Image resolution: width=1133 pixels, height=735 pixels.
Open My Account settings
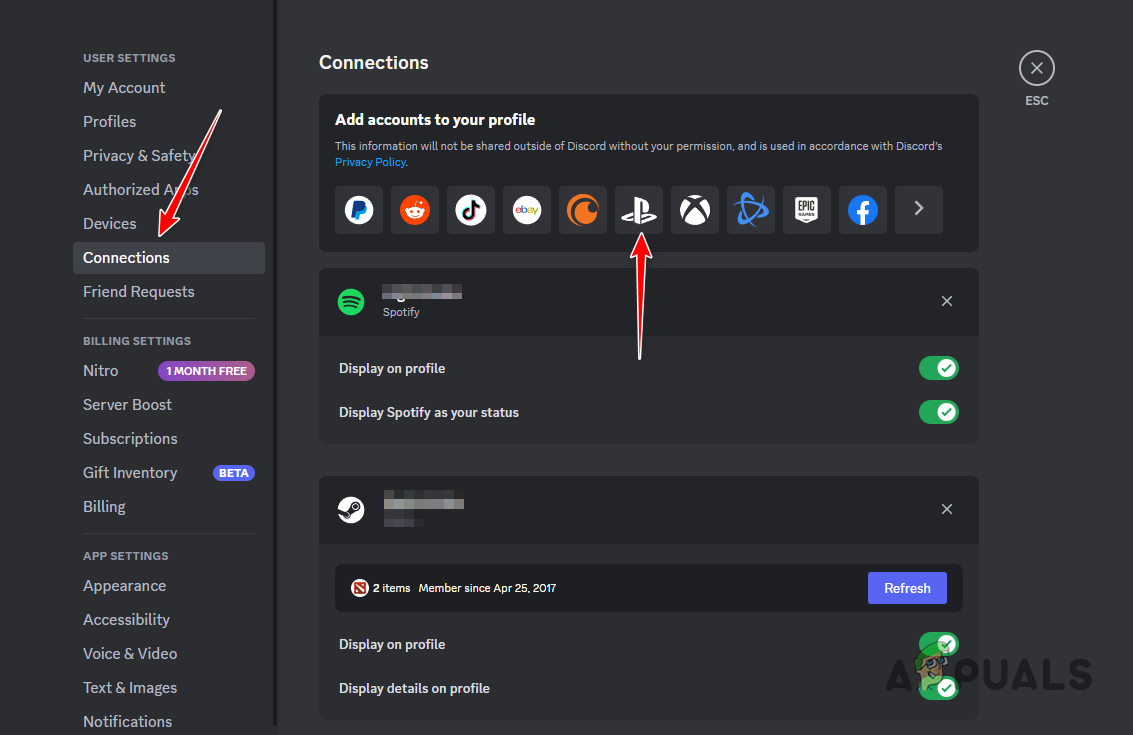[124, 87]
